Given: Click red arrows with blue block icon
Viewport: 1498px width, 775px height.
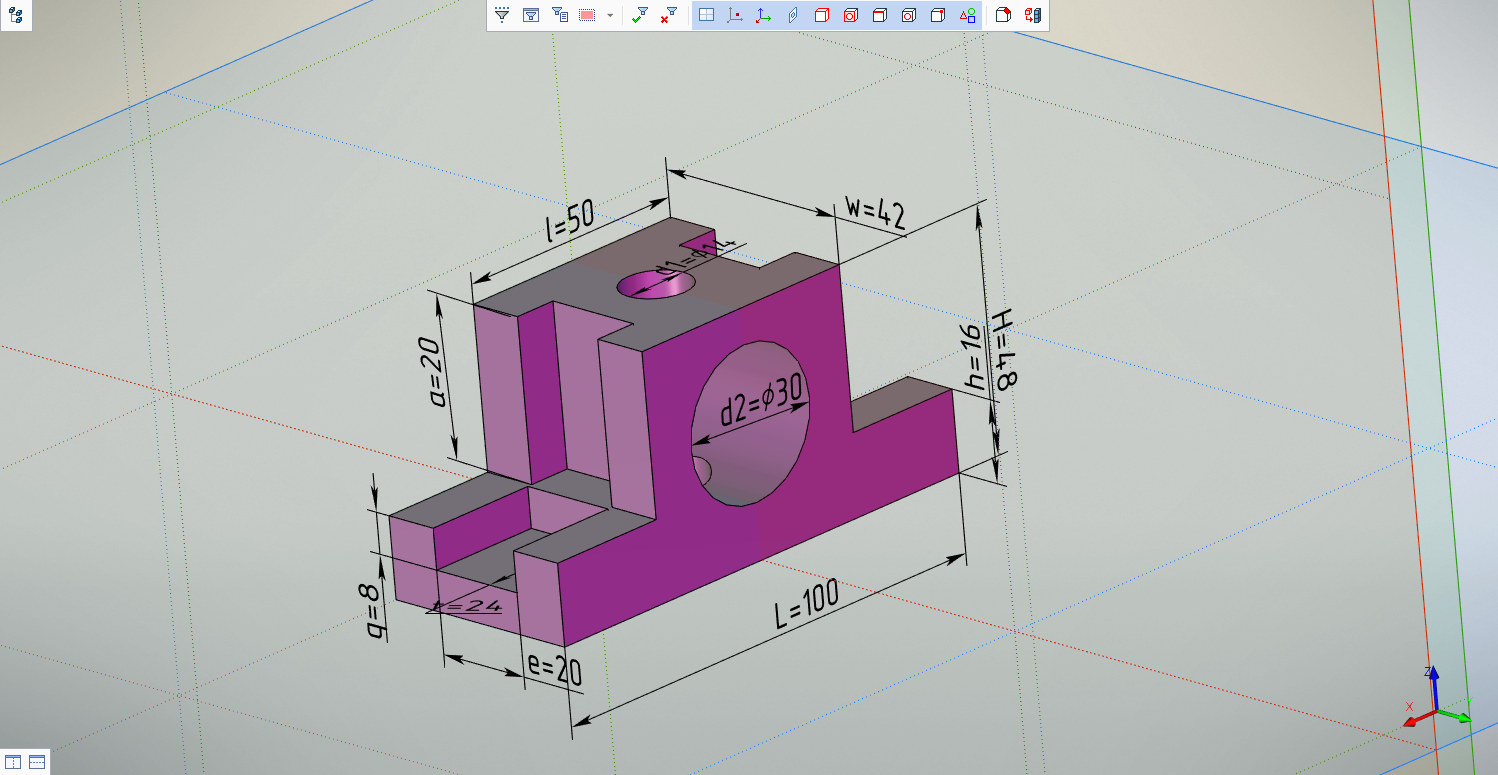Looking at the screenshot, I should 1033,15.
